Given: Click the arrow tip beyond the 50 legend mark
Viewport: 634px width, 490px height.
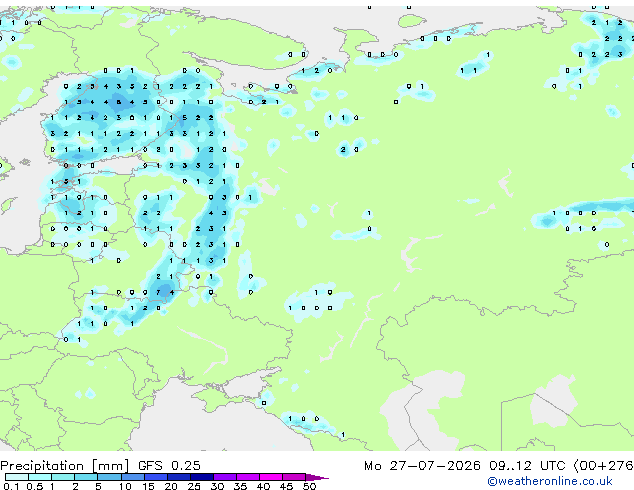Looking at the screenshot, I should click(317, 477).
